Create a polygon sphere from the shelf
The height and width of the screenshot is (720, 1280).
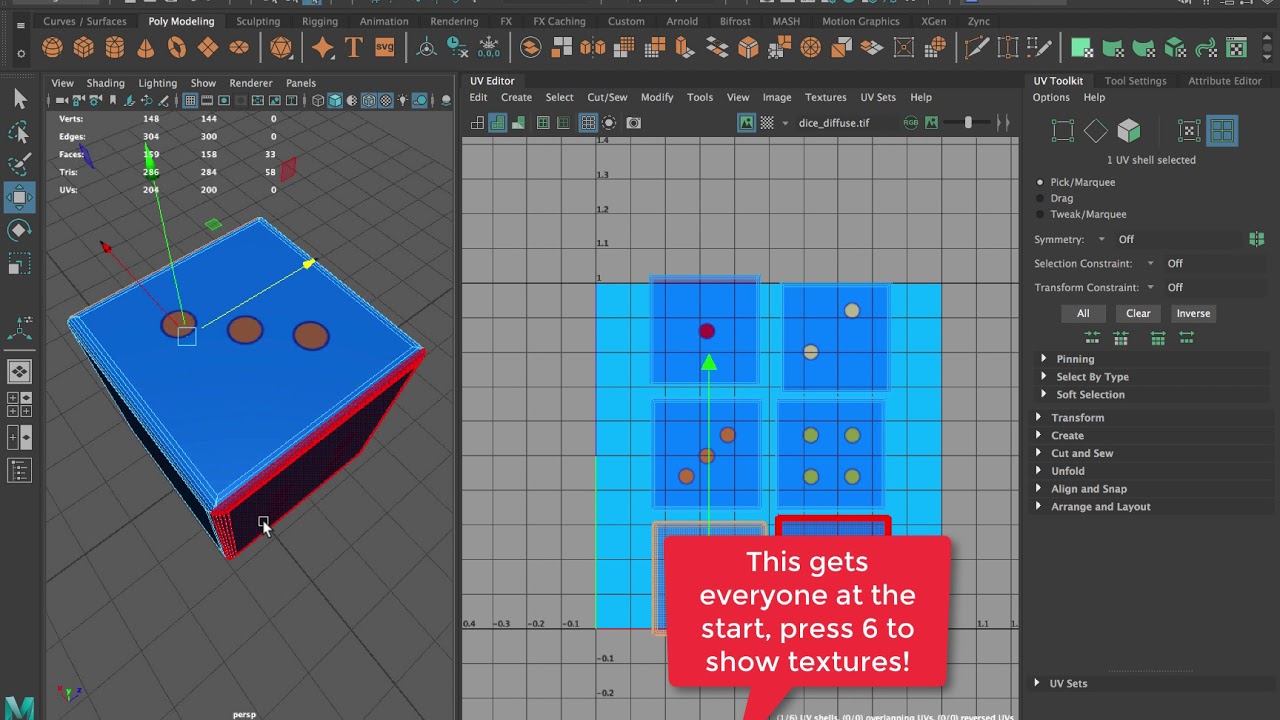(x=52, y=47)
